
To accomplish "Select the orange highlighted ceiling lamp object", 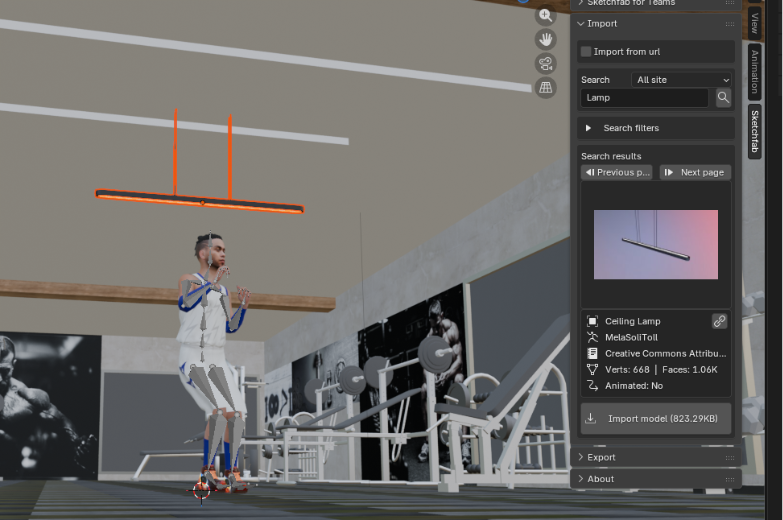I will pos(199,201).
